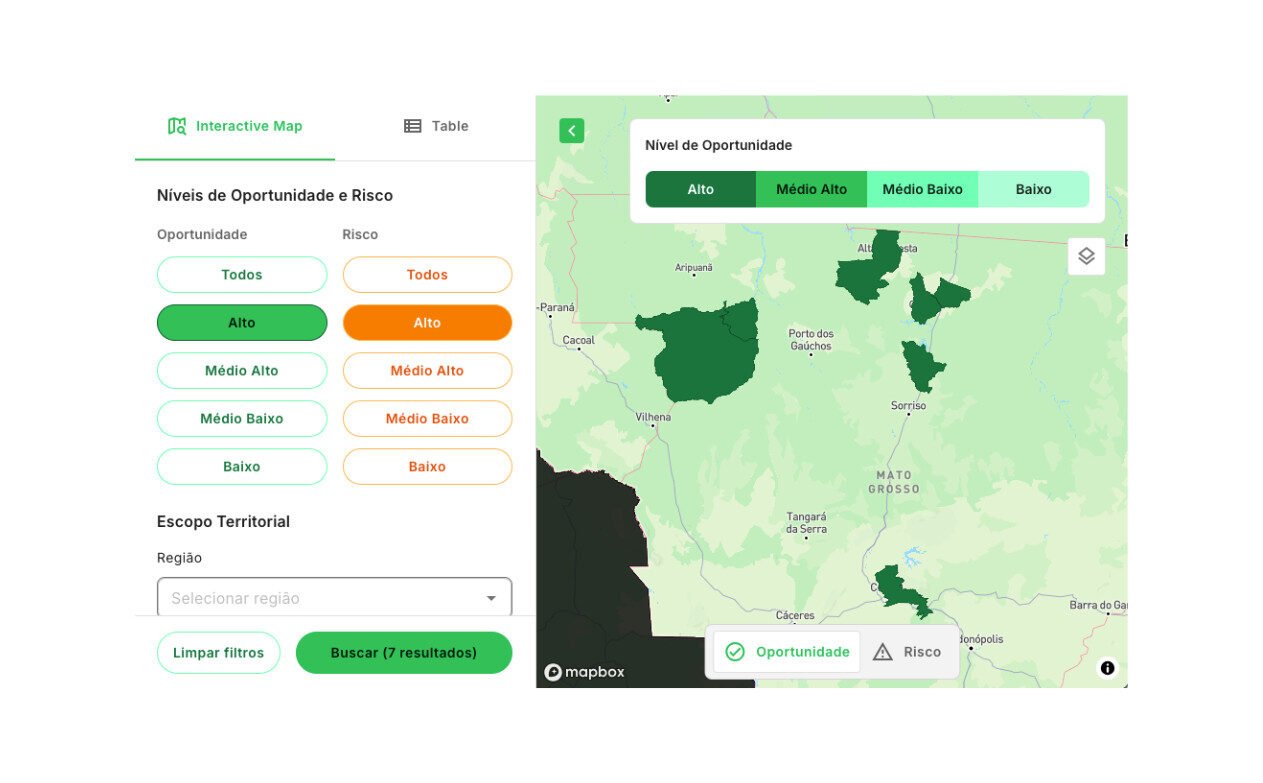The height and width of the screenshot is (783, 1263).
Task: Click the region dropdown arrow
Action: pos(491,598)
